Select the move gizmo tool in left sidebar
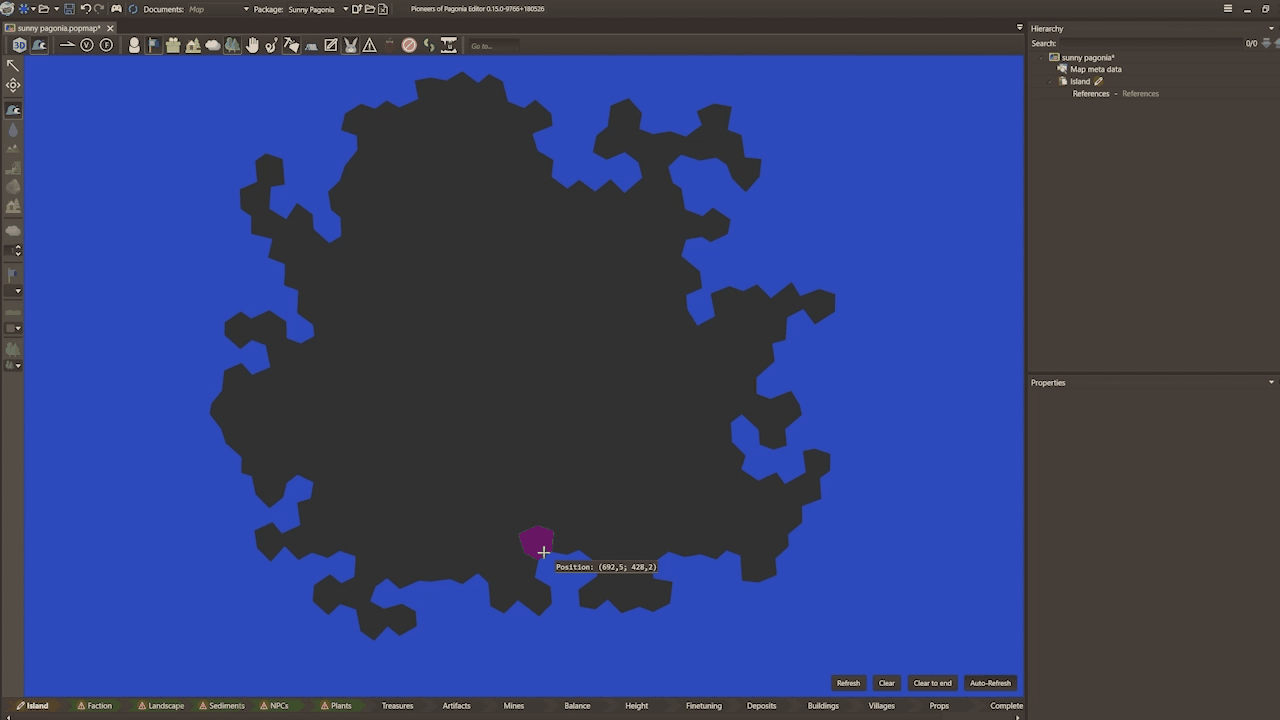 click(x=13, y=85)
